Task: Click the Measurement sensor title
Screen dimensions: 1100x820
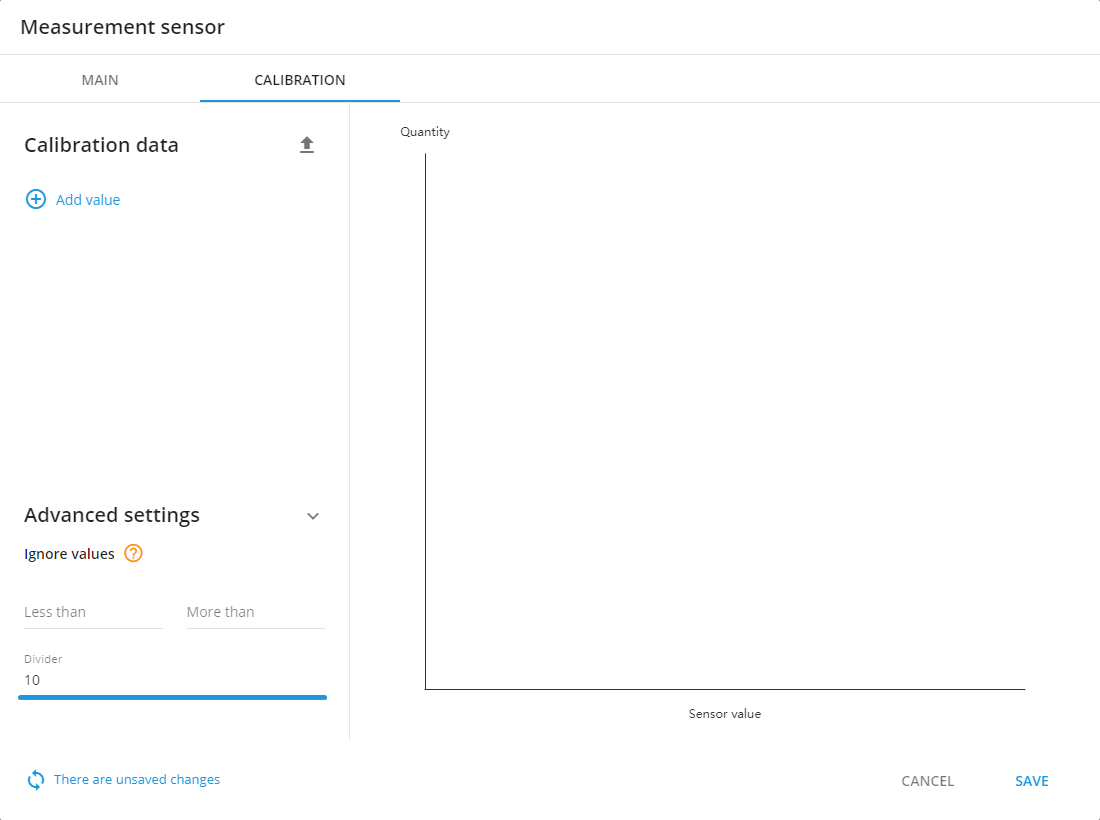Action: (122, 27)
